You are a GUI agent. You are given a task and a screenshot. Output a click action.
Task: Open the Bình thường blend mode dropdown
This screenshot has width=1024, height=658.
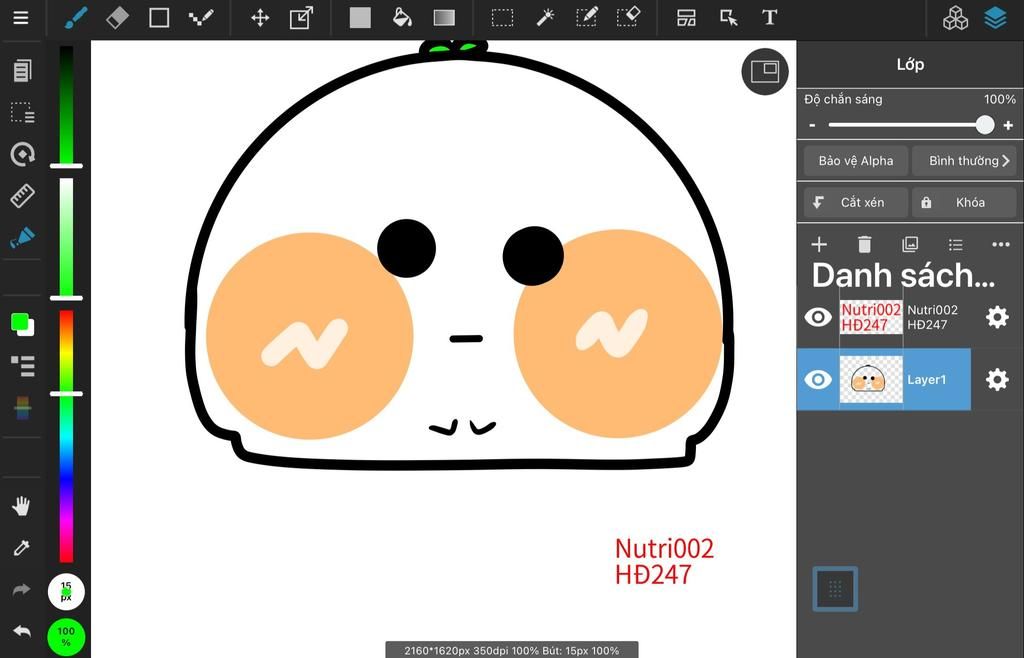pos(964,161)
